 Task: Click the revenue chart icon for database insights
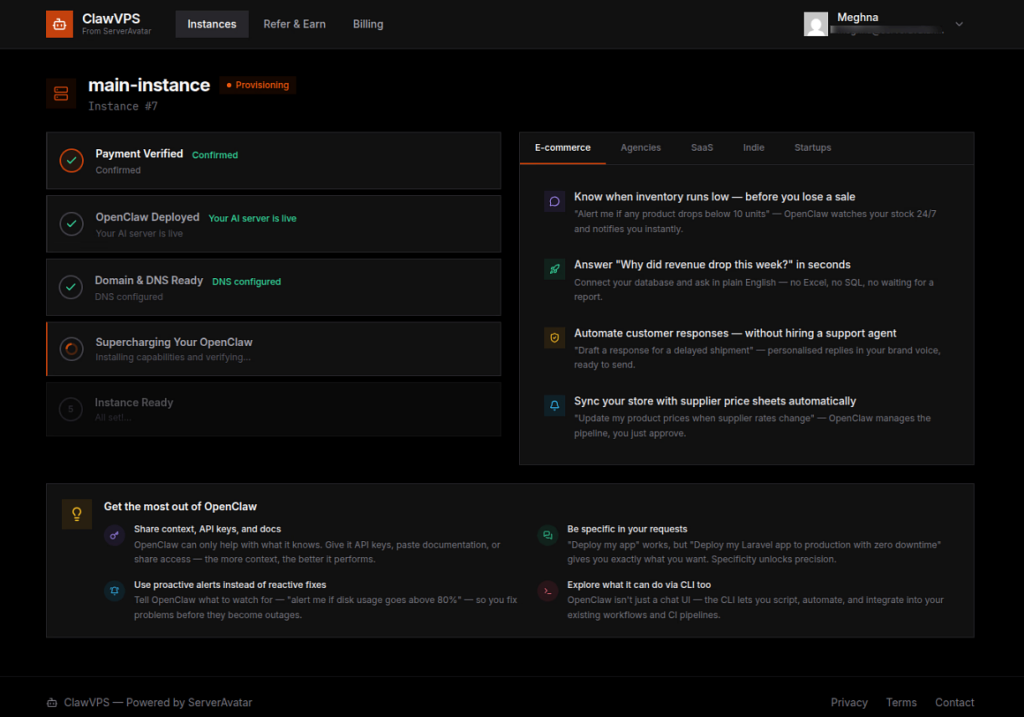tap(554, 269)
